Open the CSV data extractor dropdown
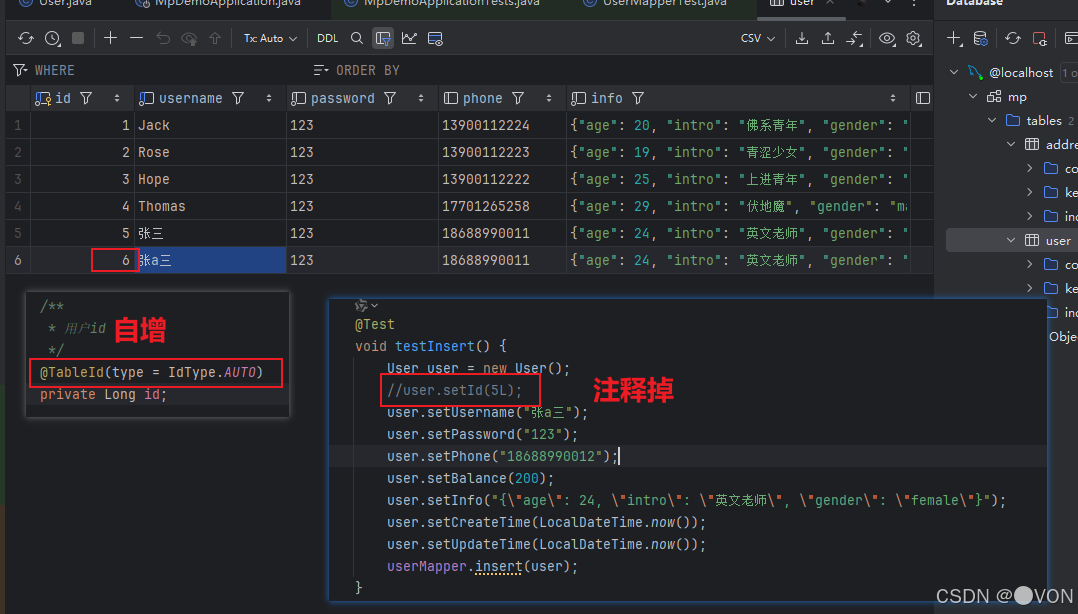The width and height of the screenshot is (1078, 614). [758, 39]
